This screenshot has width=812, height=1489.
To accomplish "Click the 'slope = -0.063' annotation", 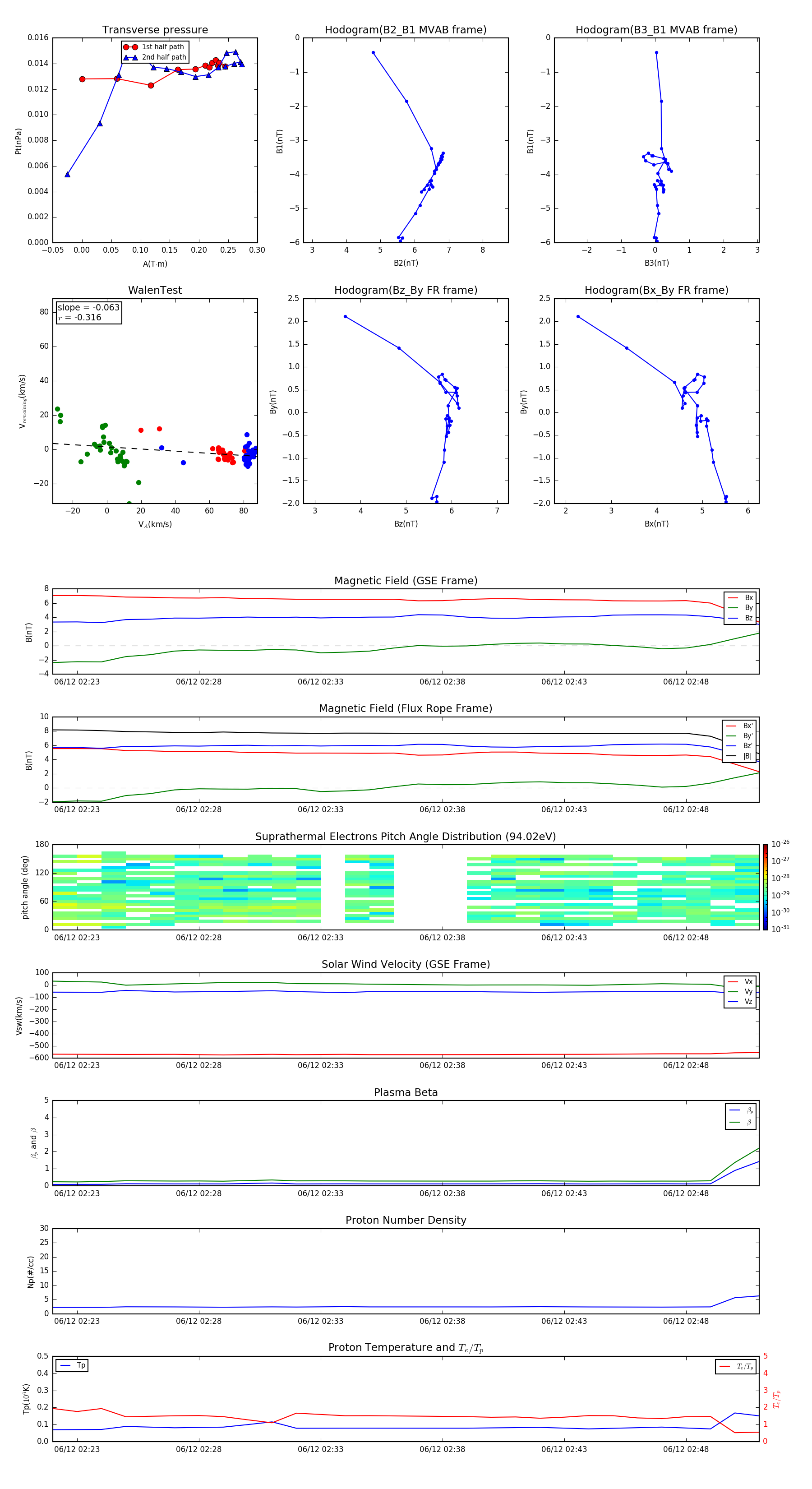I will coord(88,308).
